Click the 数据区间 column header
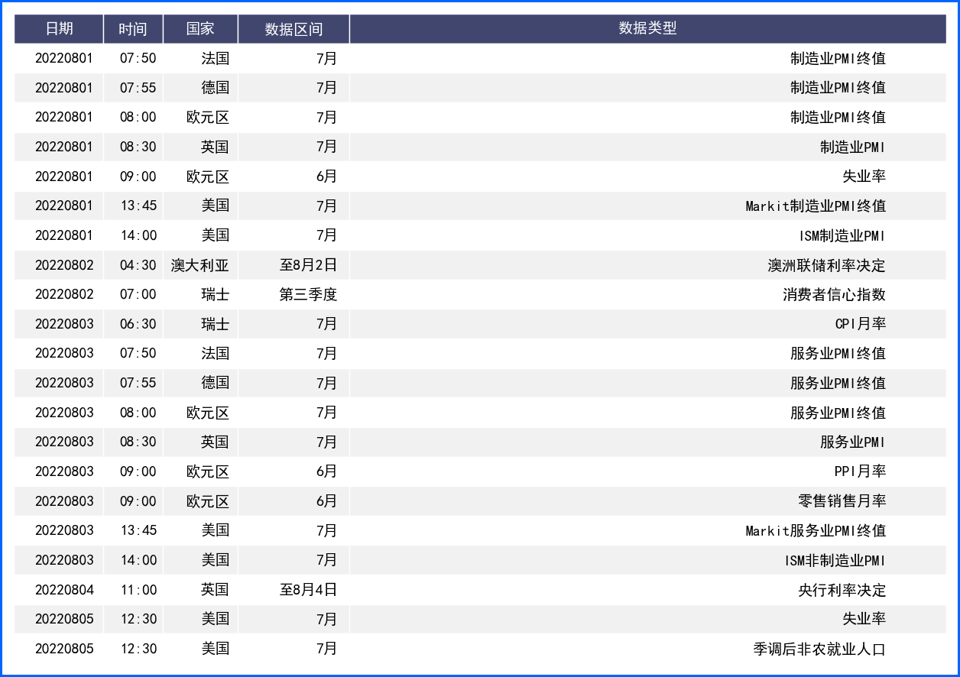The height and width of the screenshot is (677, 960). click(x=294, y=28)
